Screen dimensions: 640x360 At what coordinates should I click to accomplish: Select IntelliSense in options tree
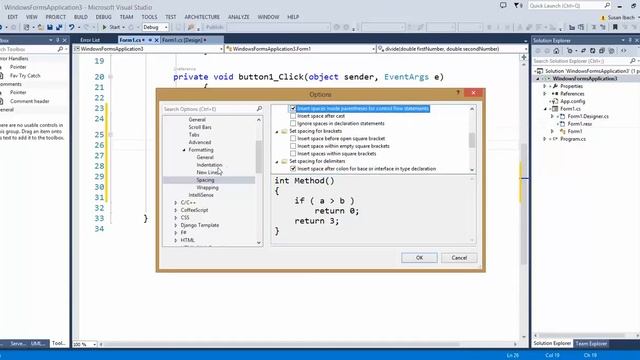201,195
